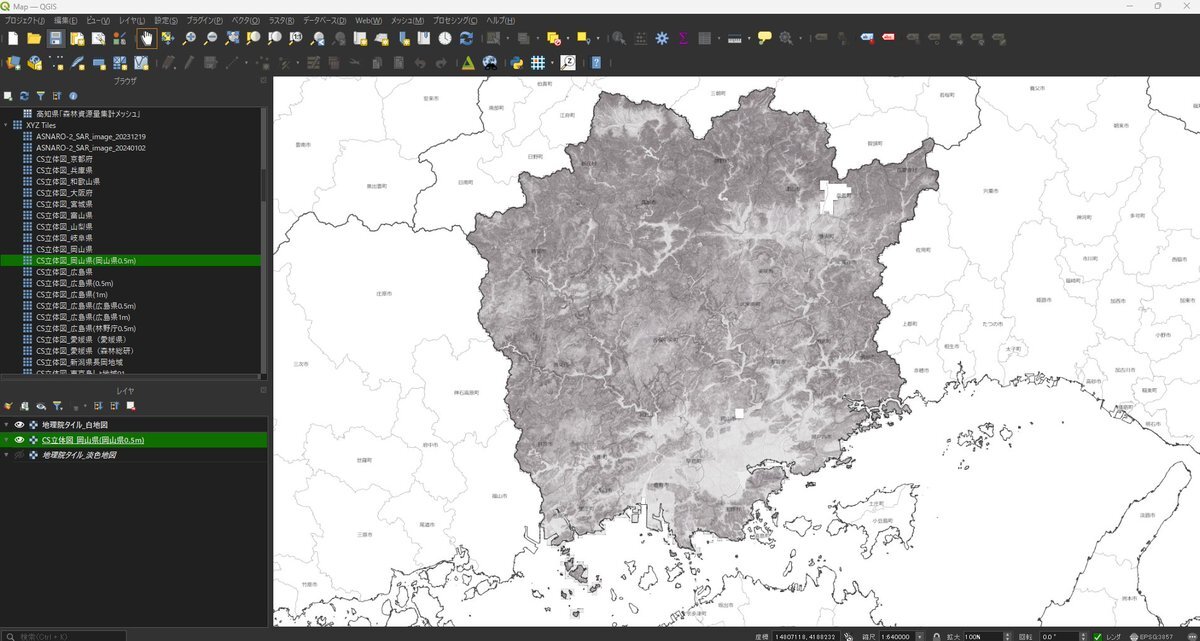Click the Zoom Out magnifier tool
The height and width of the screenshot is (641, 1200).
(210, 38)
